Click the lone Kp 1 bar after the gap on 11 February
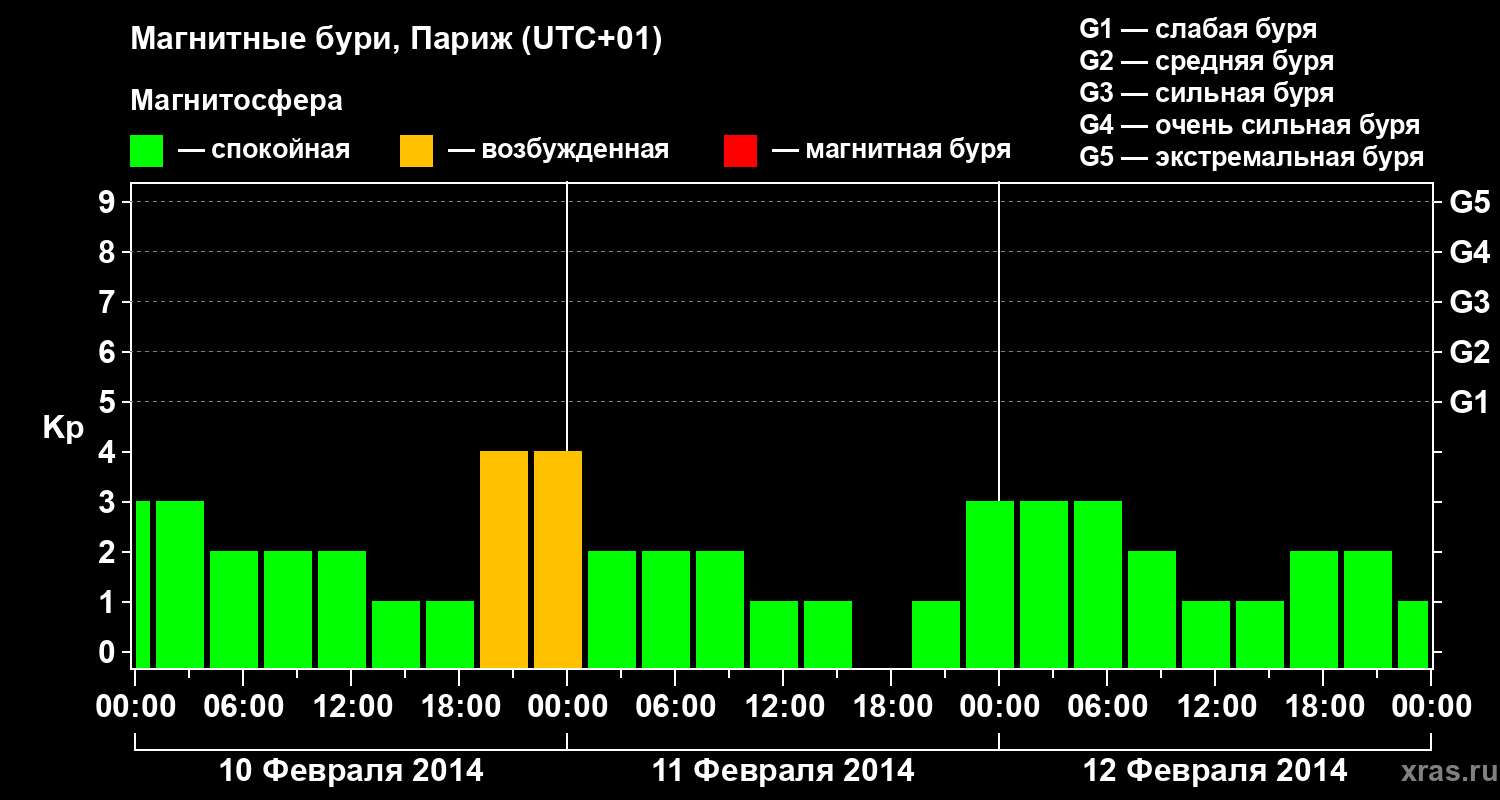Viewport: 1500px width, 800px height. (936, 634)
